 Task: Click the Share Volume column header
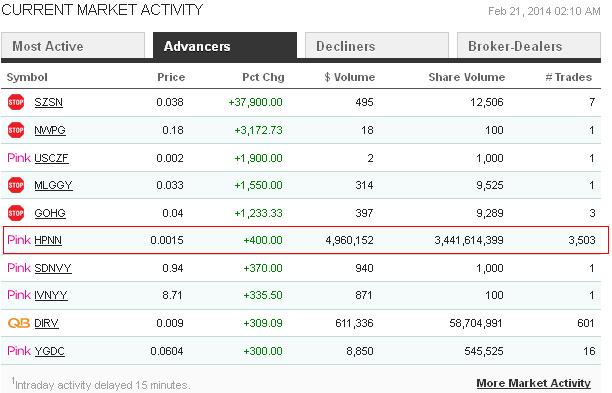(467, 77)
